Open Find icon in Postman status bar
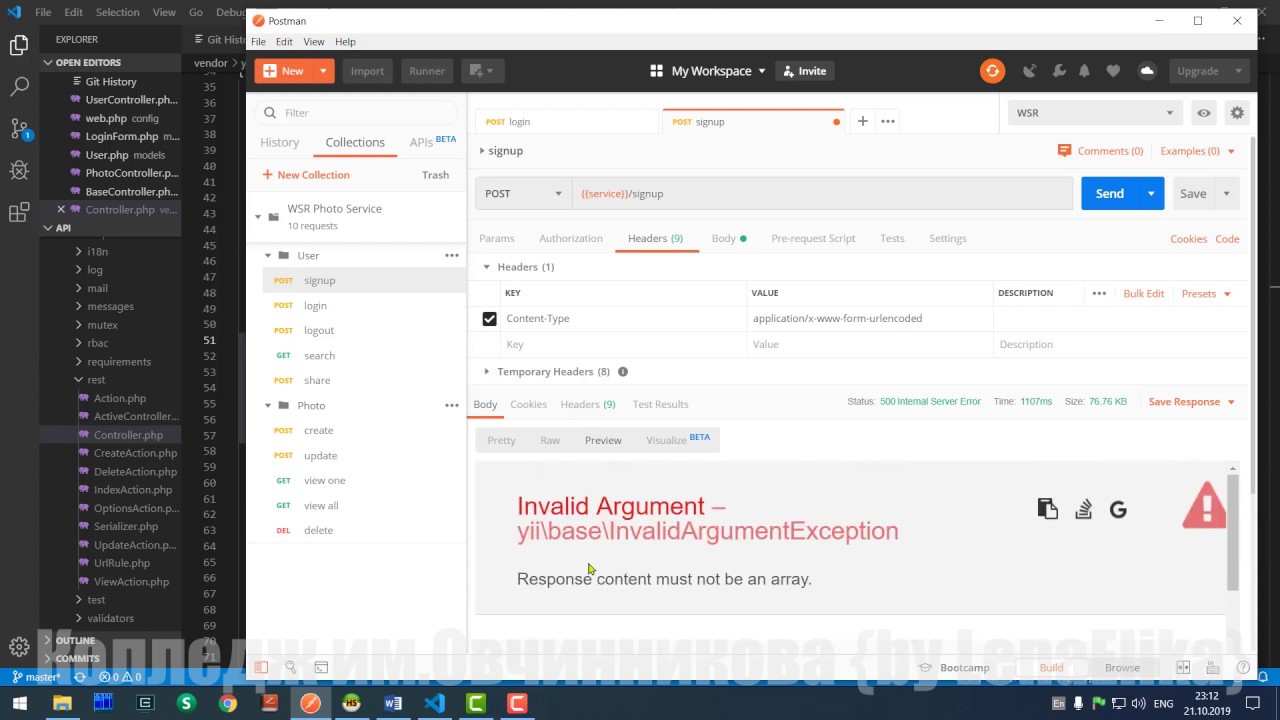1280x720 pixels. pyautogui.click(x=291, y=667)
